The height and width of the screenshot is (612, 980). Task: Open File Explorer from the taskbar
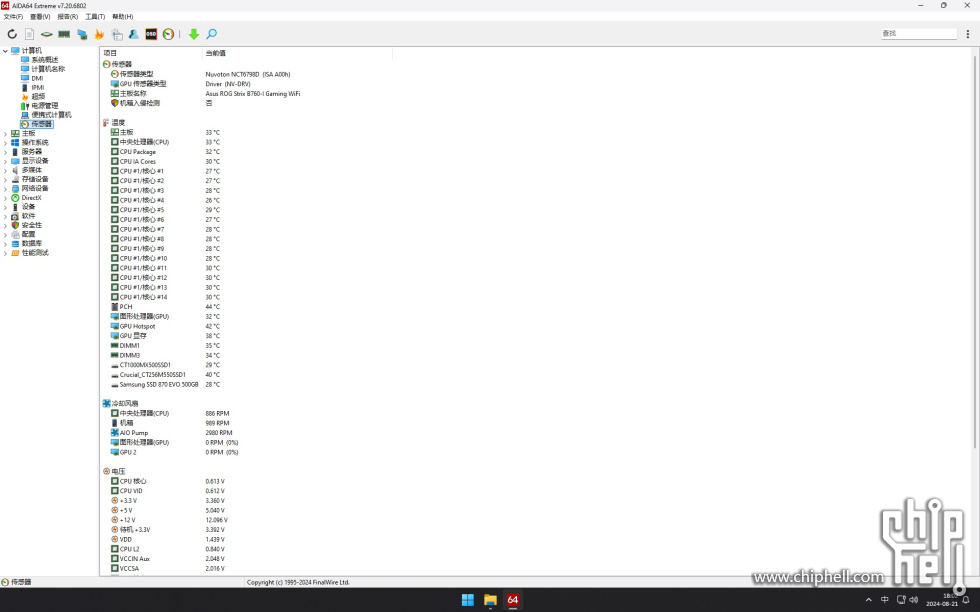click(x=490, y=600)
